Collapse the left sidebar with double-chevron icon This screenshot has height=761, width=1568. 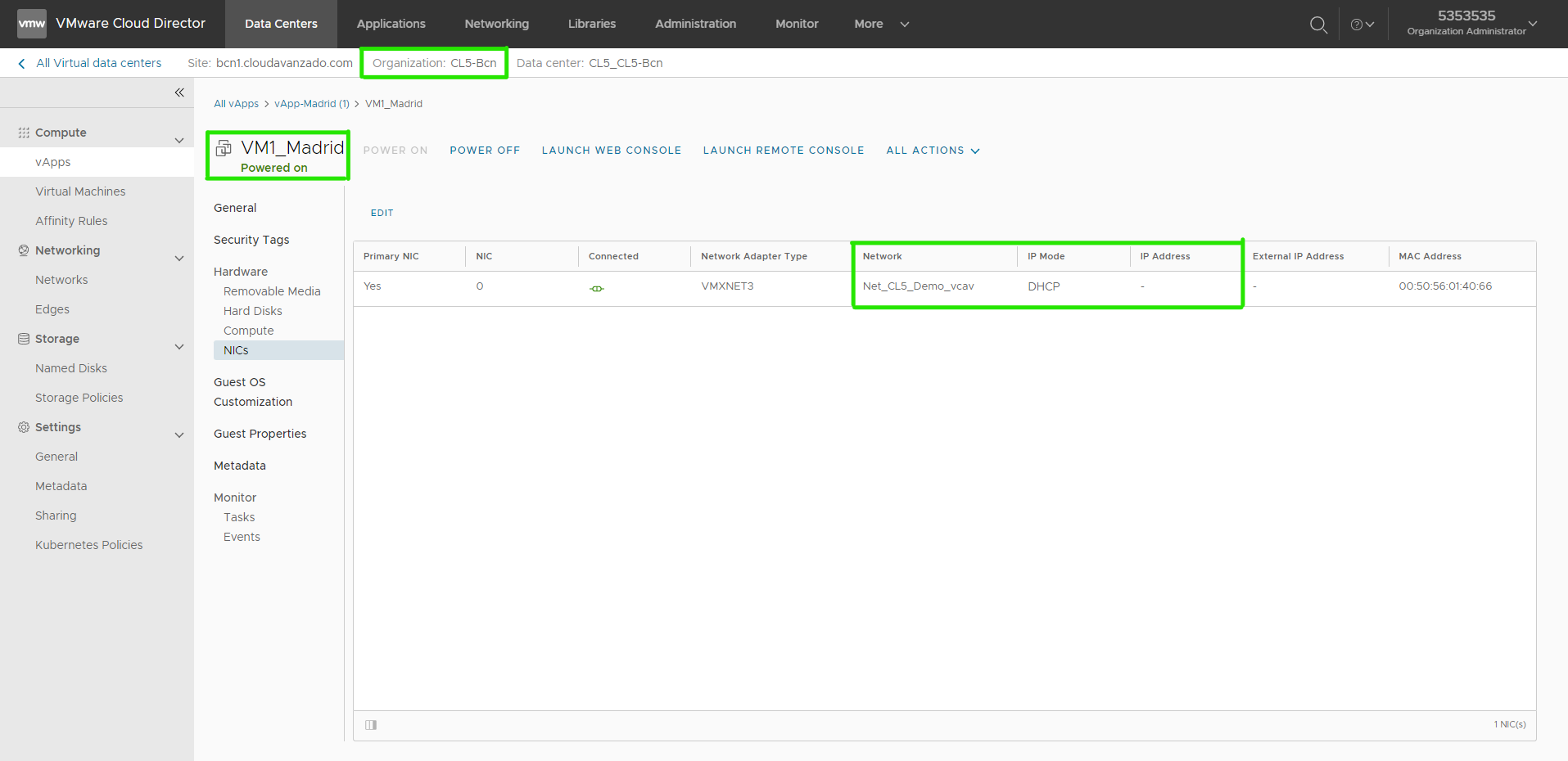tap(179, 92)
